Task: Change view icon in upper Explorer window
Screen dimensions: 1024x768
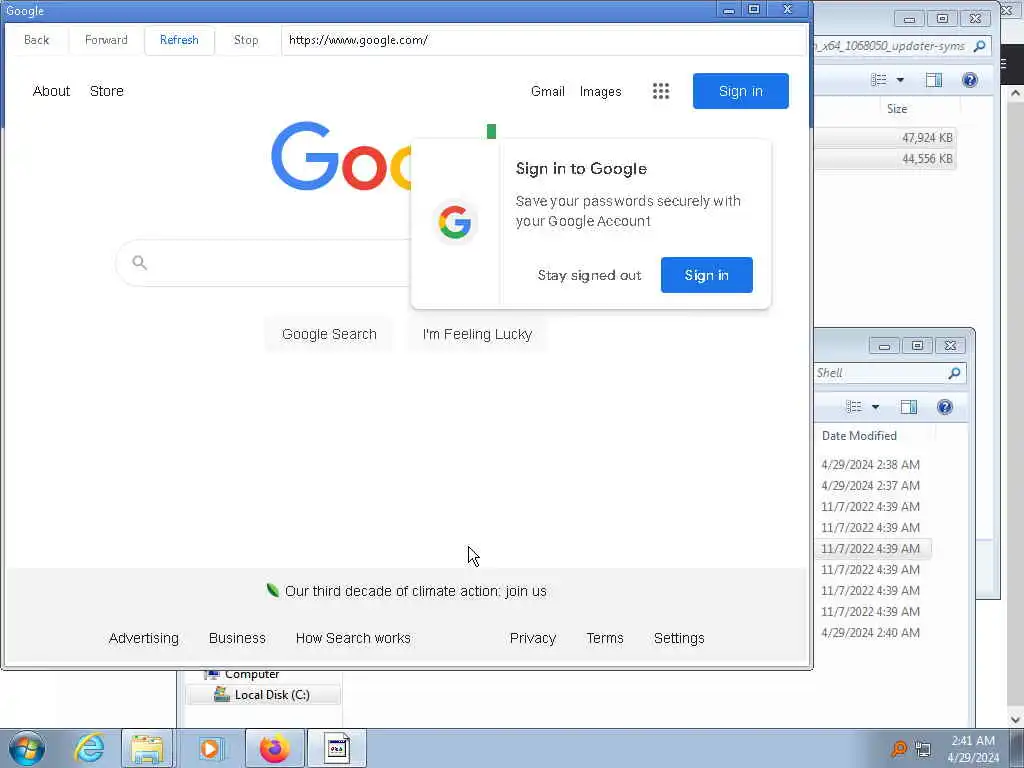Action: click(x=879, y=80)
